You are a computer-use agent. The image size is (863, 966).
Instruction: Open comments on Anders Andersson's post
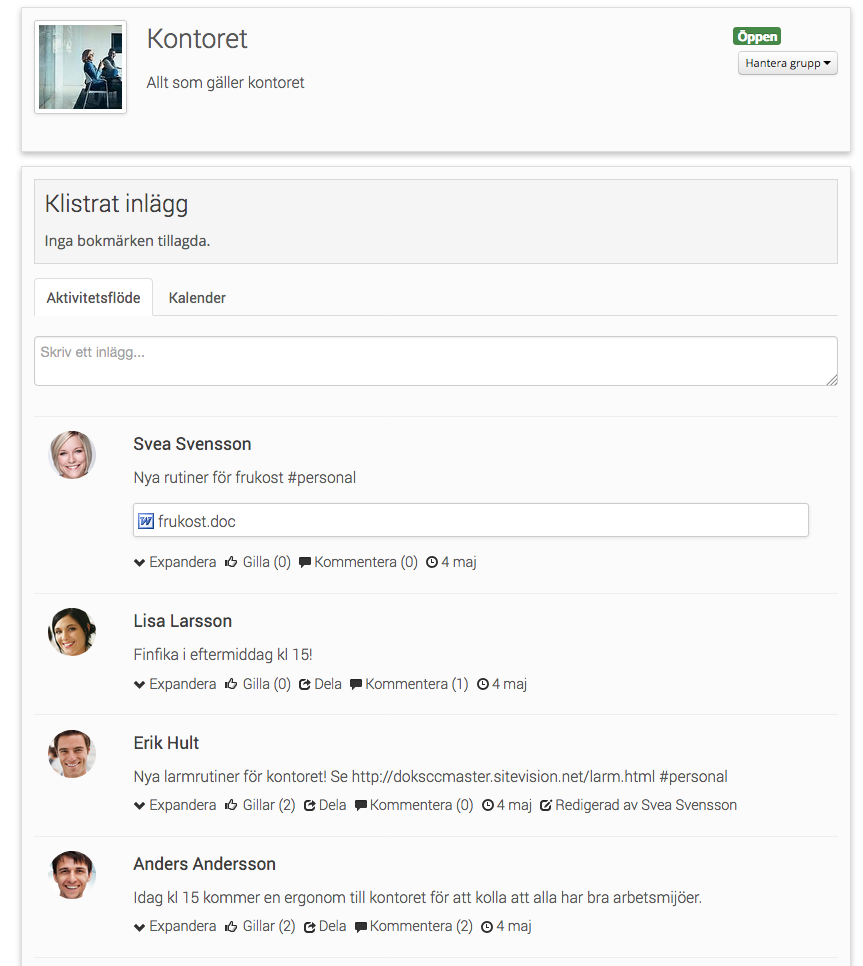coord(413,926)
